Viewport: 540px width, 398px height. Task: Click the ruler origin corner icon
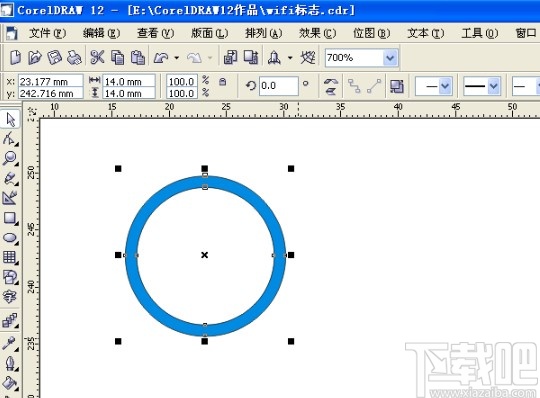click(32, 111)
